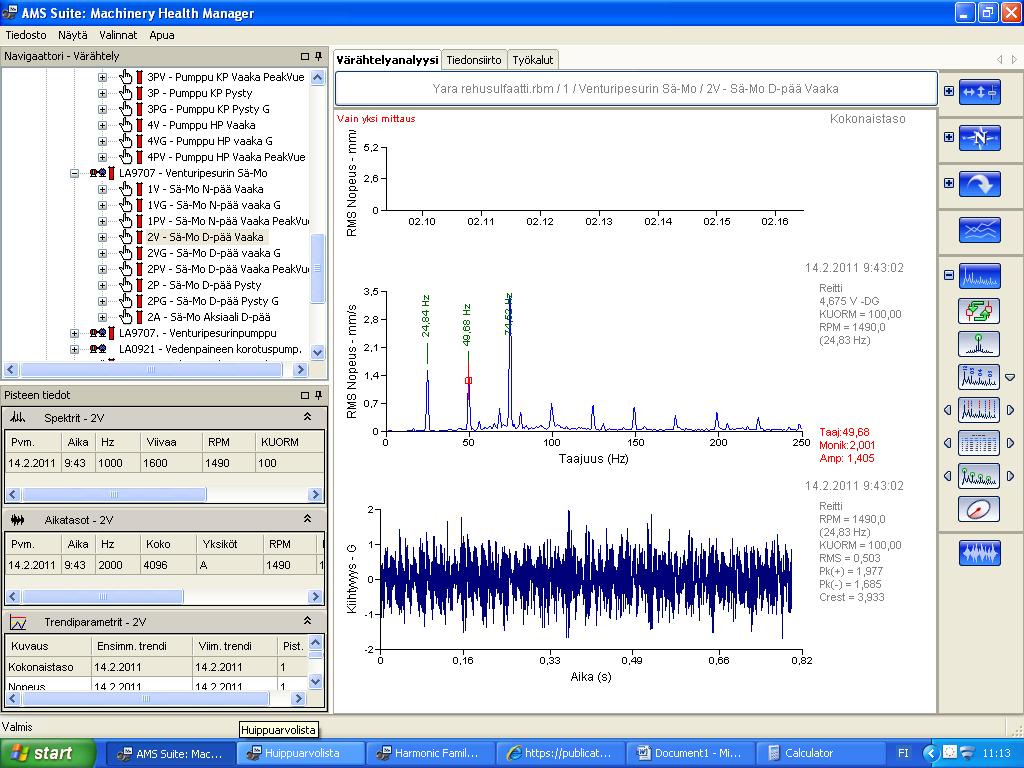Click the compass N navigation button
The image size is (1024, 768).
click(x=980, y=138)
